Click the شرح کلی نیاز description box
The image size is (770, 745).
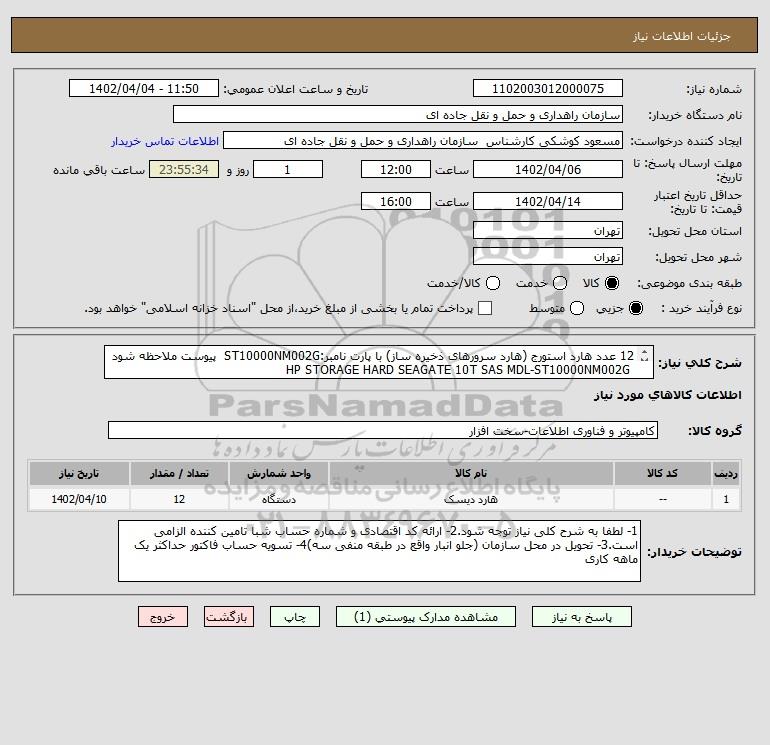pos(379,362)
